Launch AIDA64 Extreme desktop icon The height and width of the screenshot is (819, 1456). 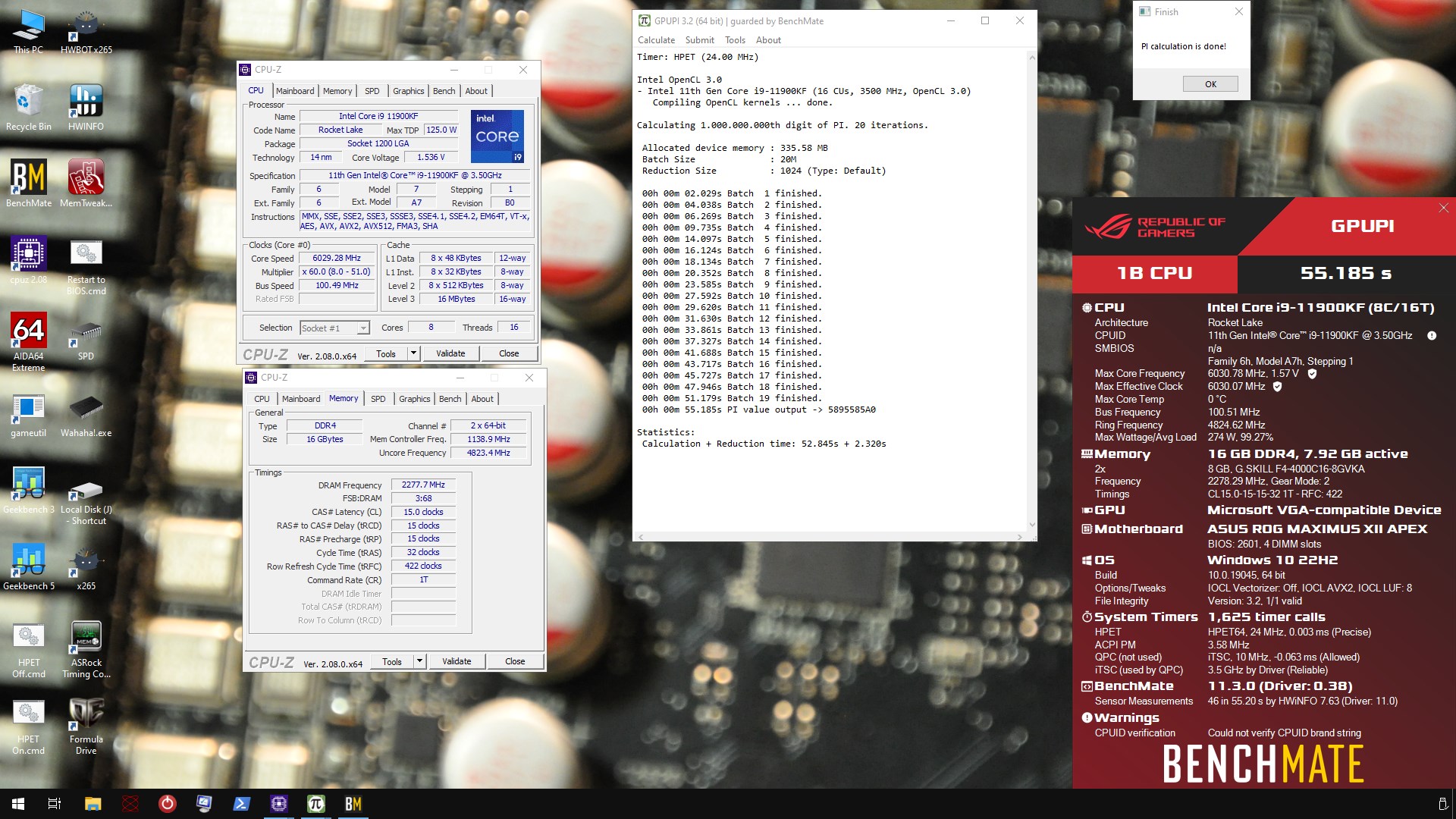[x=28, y=341]
